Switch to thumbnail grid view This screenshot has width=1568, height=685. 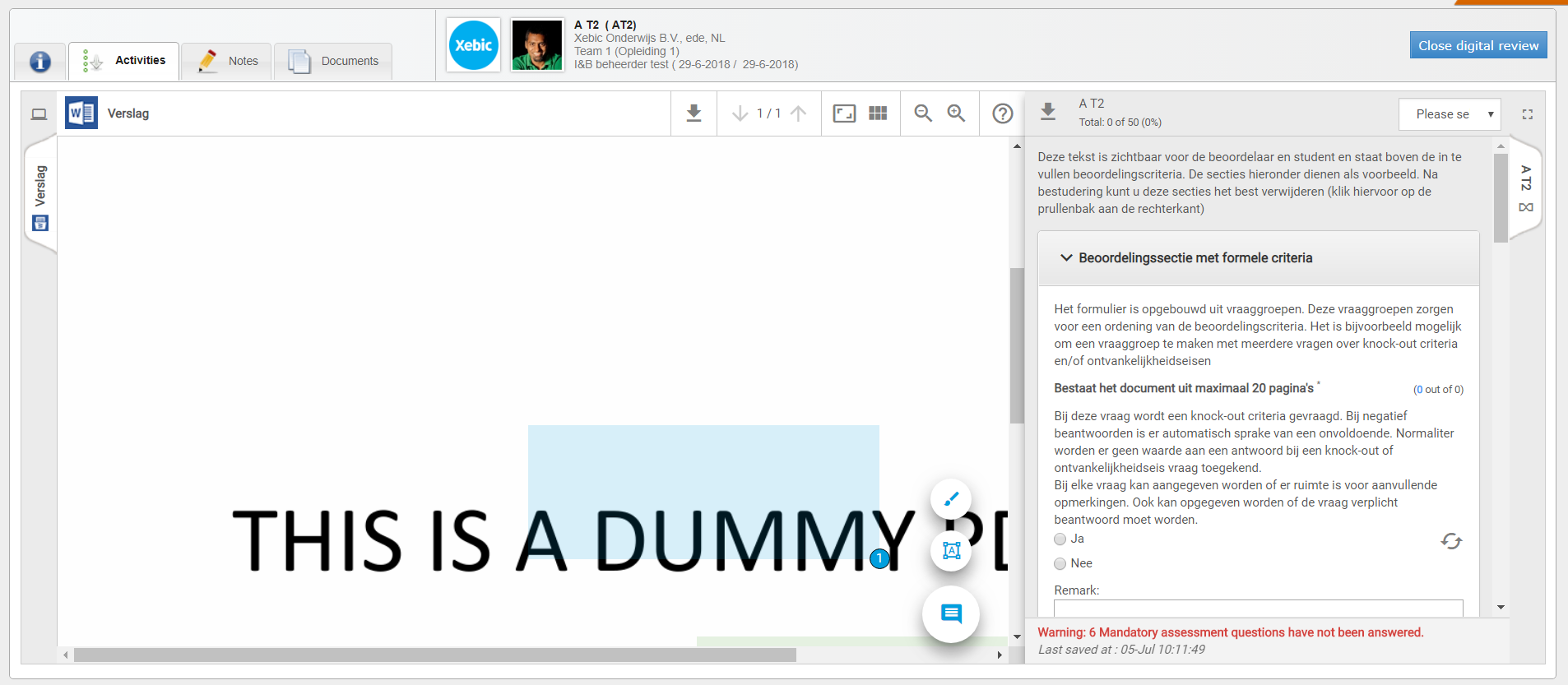[878, 113]
